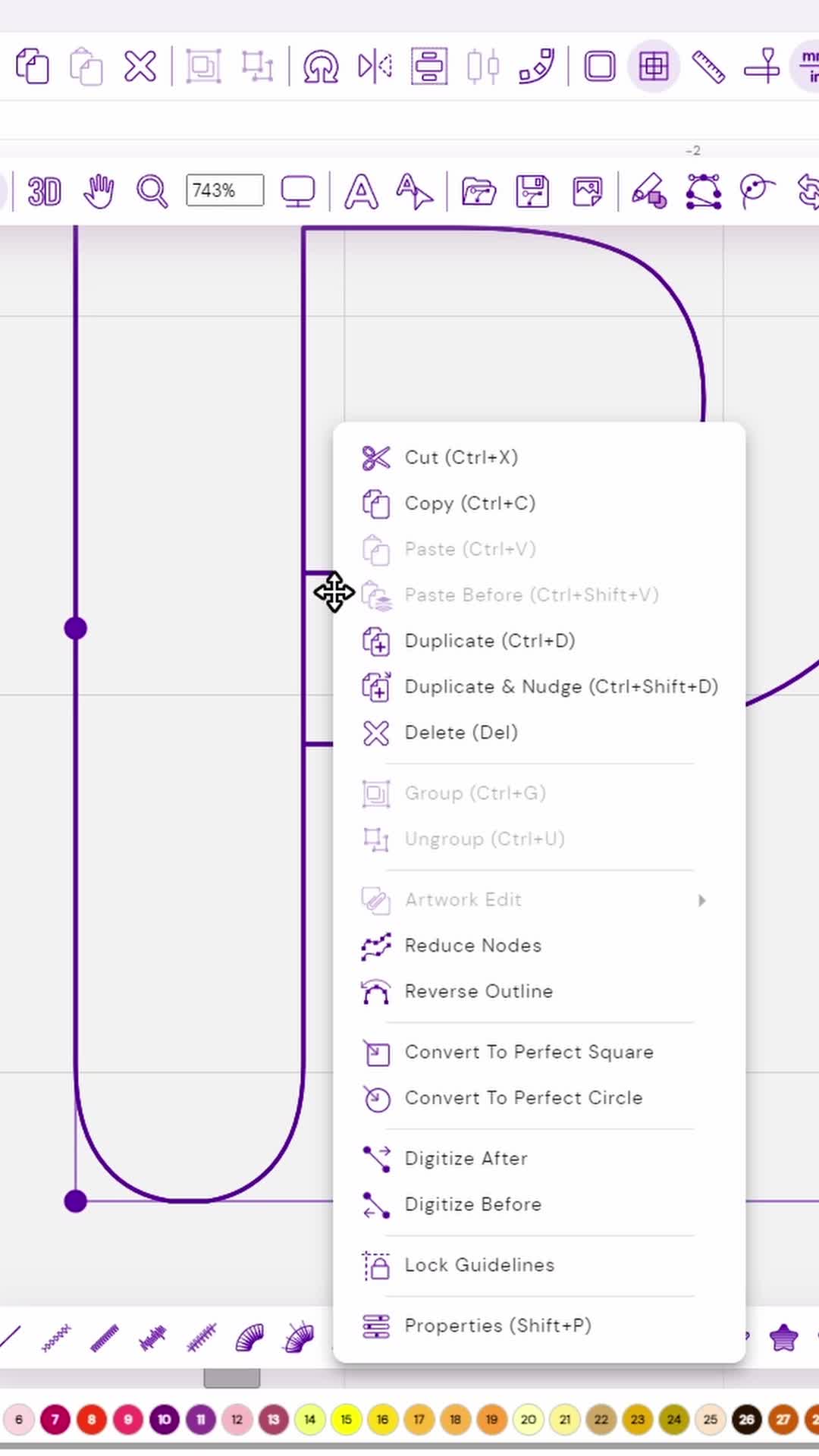Select the rotate object toolbar tool
The height and width of the screenshot is (1456, 819).
click(x=321, y=67)
